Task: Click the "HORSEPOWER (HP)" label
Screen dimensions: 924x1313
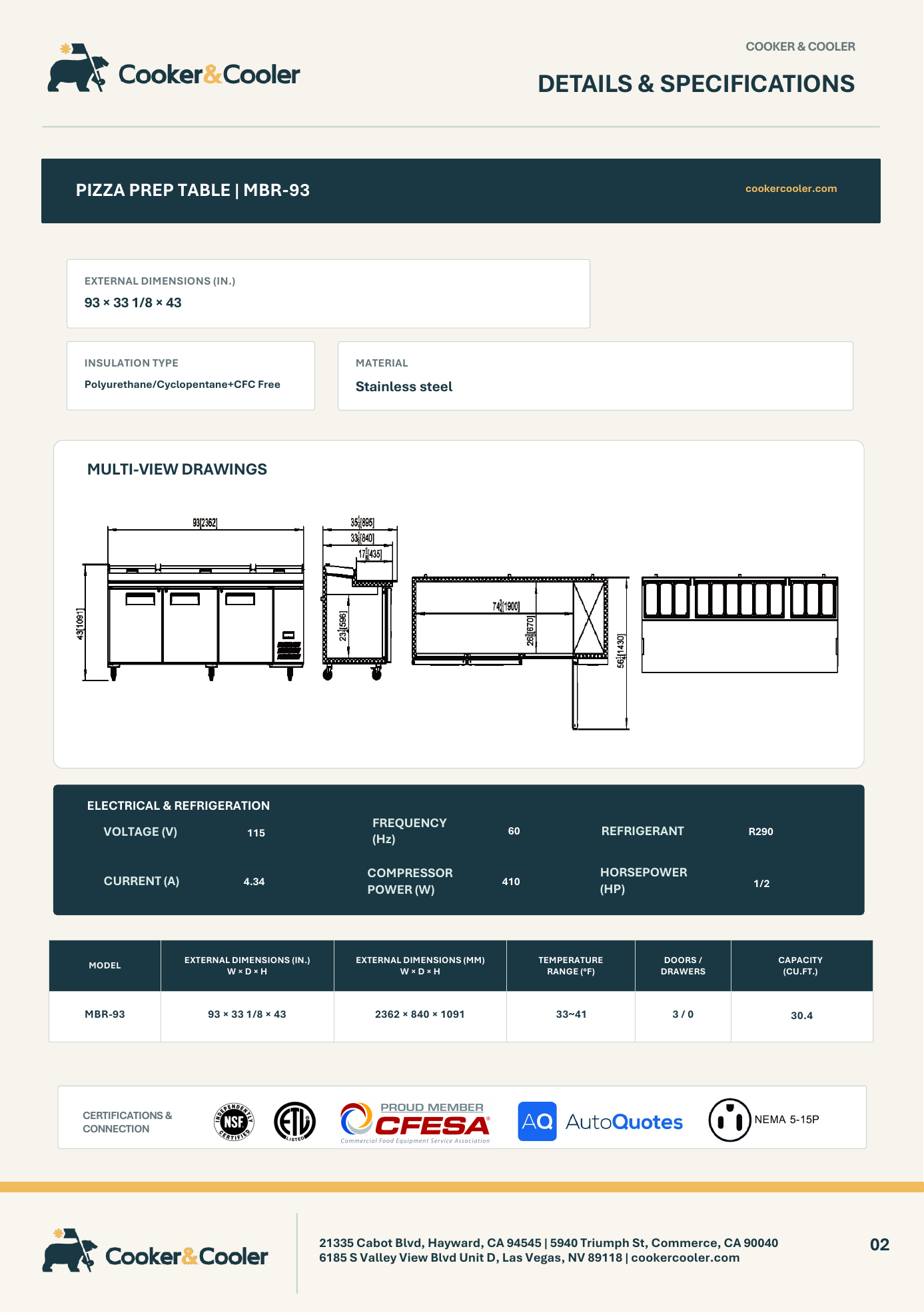Action: tap(644, 880)
